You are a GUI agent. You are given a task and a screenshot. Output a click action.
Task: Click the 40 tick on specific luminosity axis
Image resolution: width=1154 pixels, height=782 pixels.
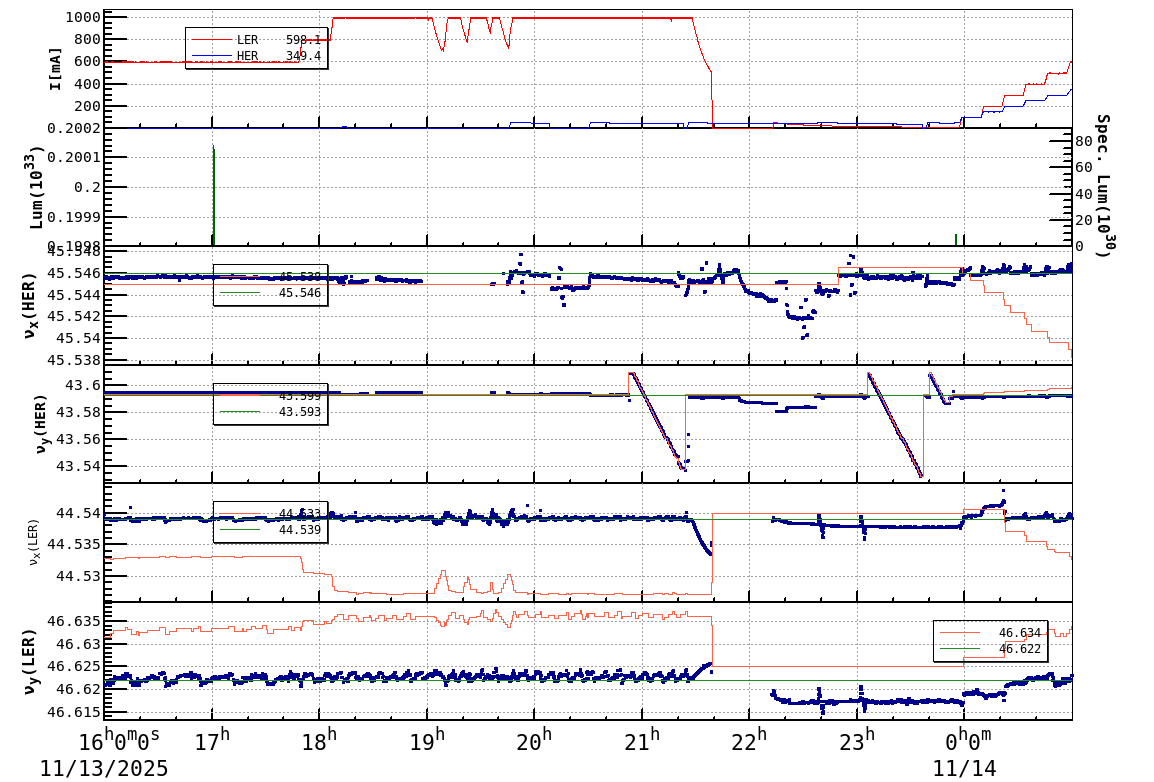click(1083, 194)
